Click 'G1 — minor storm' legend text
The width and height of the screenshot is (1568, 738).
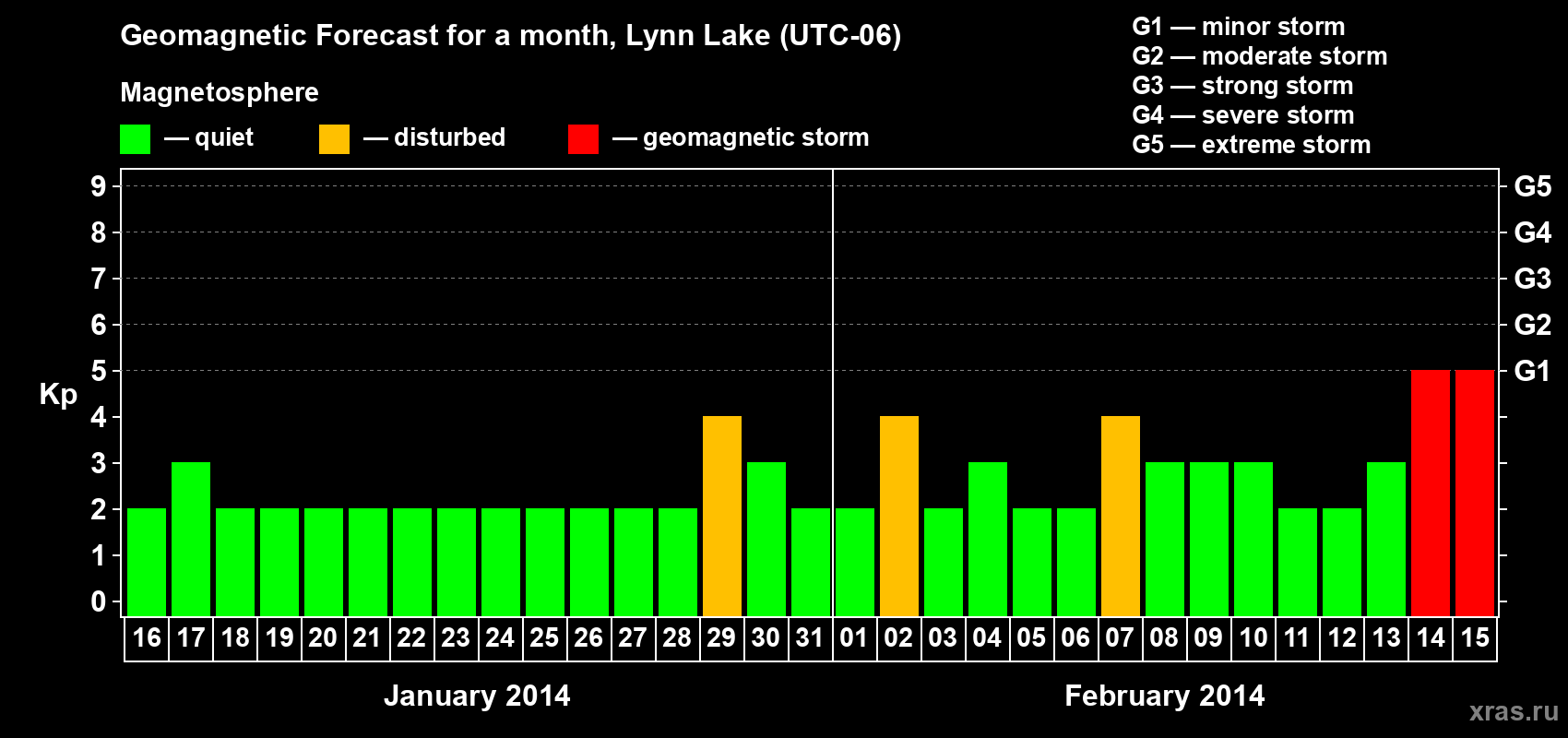pyautogui.click(x=1238, y=27)
